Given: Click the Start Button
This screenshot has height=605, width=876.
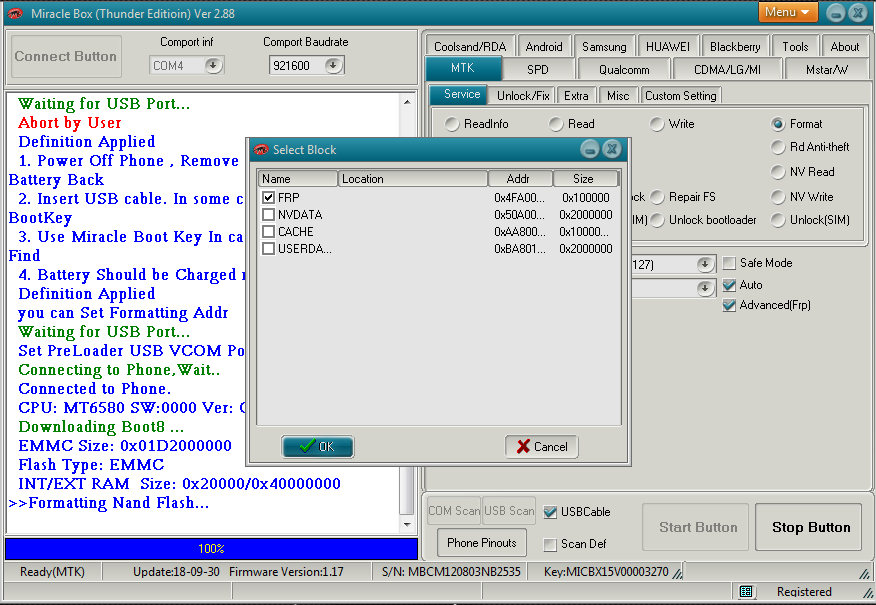Looking at the screenshot, I should coord(698,527).
